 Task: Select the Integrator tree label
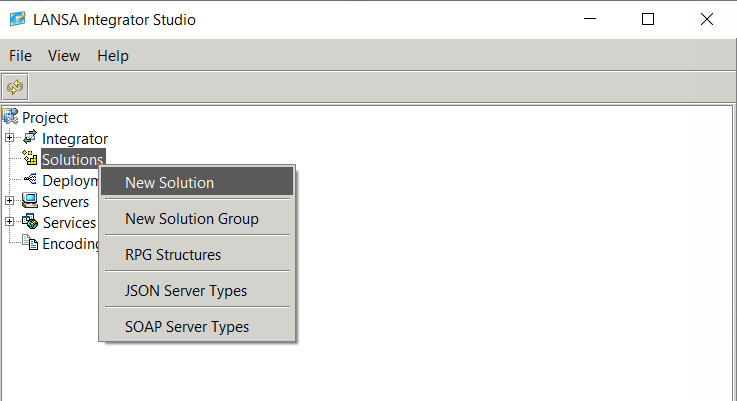point(75,139)
